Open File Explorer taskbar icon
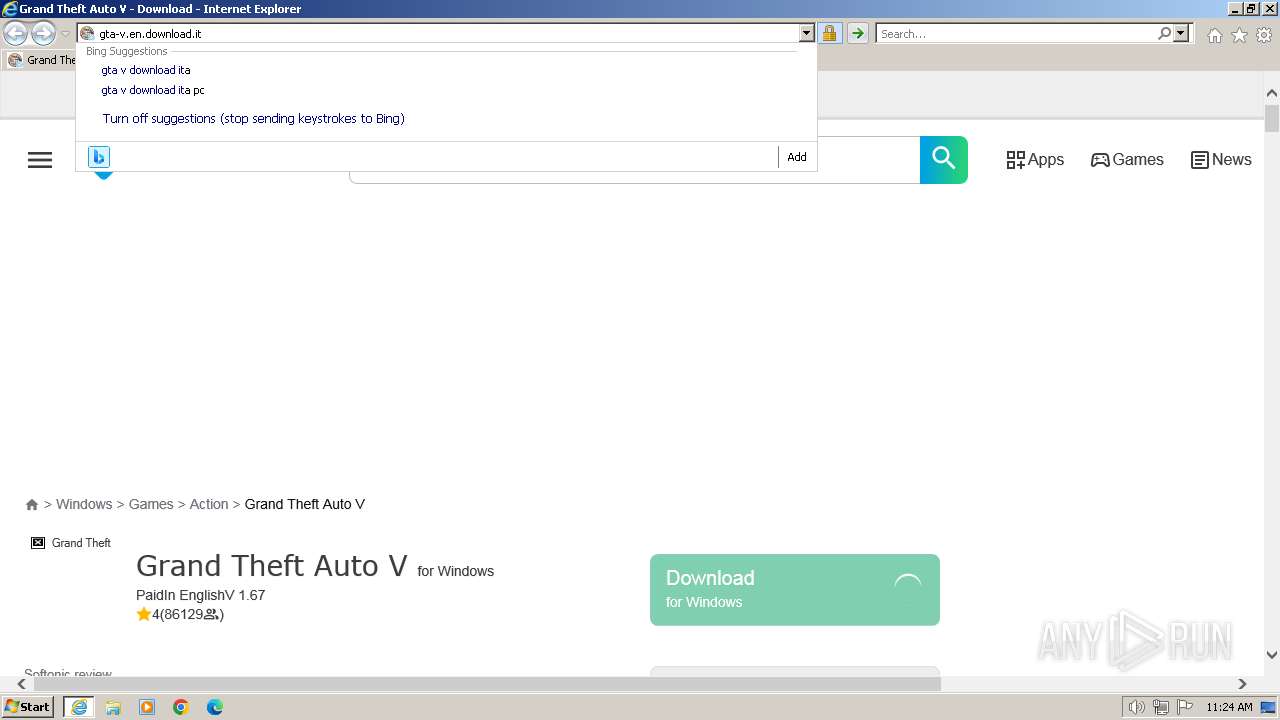This screenshot has height=720, width=1280. [x=113, y=707]
